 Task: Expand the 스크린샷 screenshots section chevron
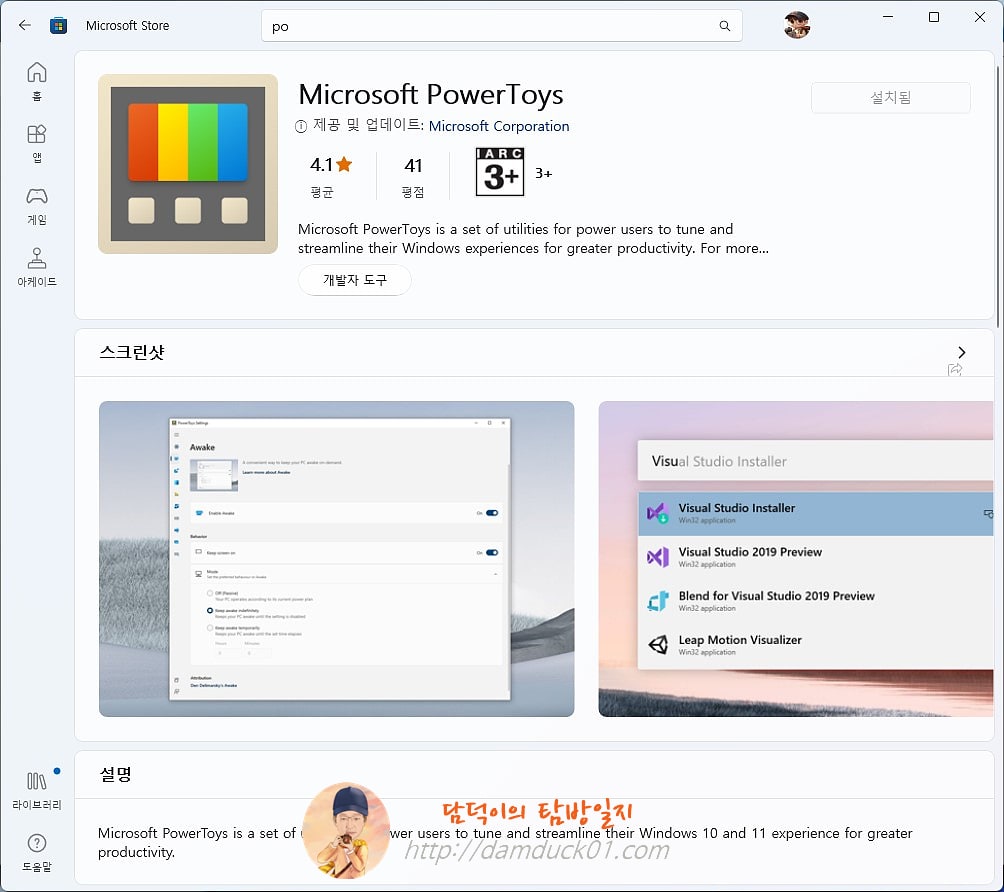pos(960,352)
